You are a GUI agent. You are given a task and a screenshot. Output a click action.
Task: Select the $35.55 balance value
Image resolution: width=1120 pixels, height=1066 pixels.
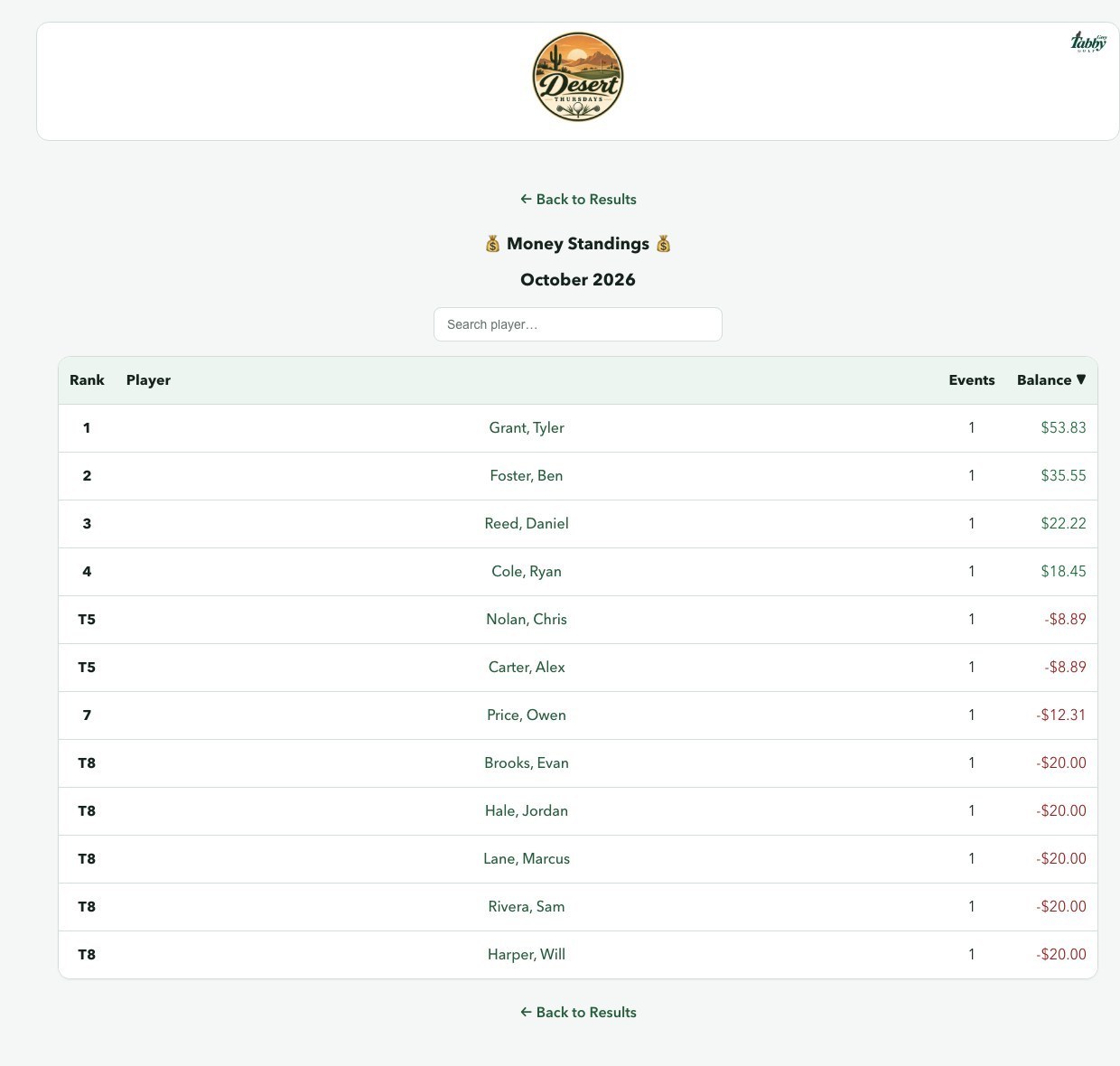coord(1063,476)
